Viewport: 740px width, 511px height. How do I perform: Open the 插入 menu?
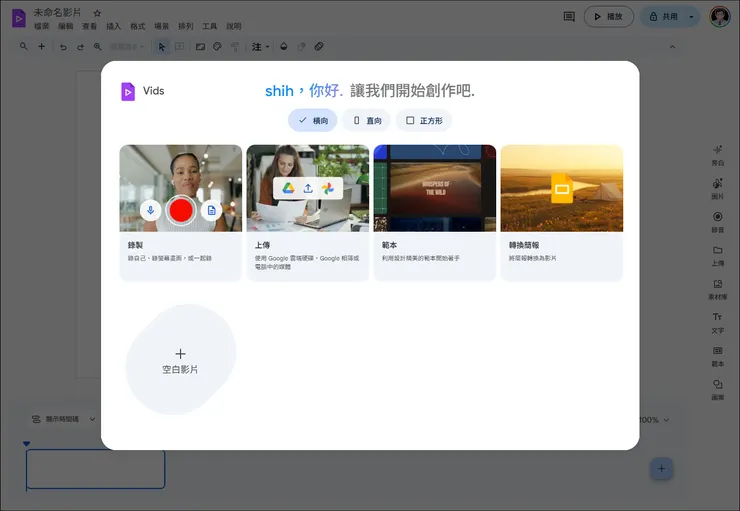click(113, 26)
